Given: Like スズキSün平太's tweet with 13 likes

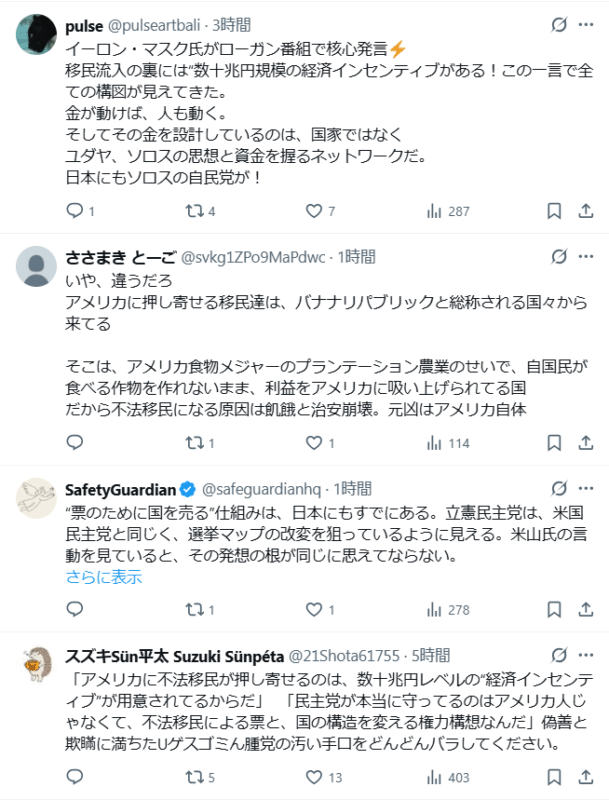Looking at the screenshot, I should [314, 776].
